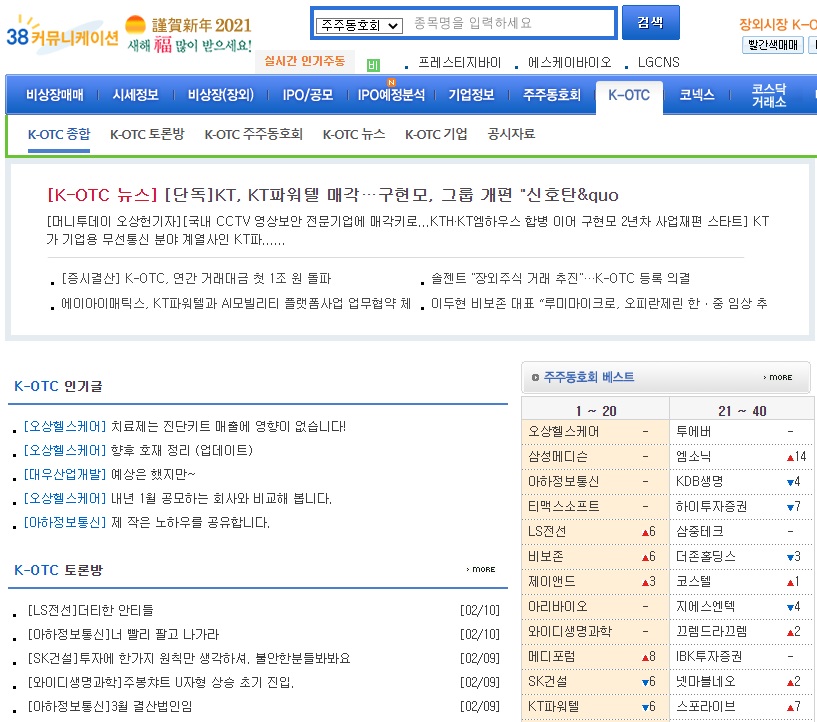Open 삼성메디슨 in the best ranking
Image resolution: width=817 pixels, height=722 pixels.
[558, 456]
